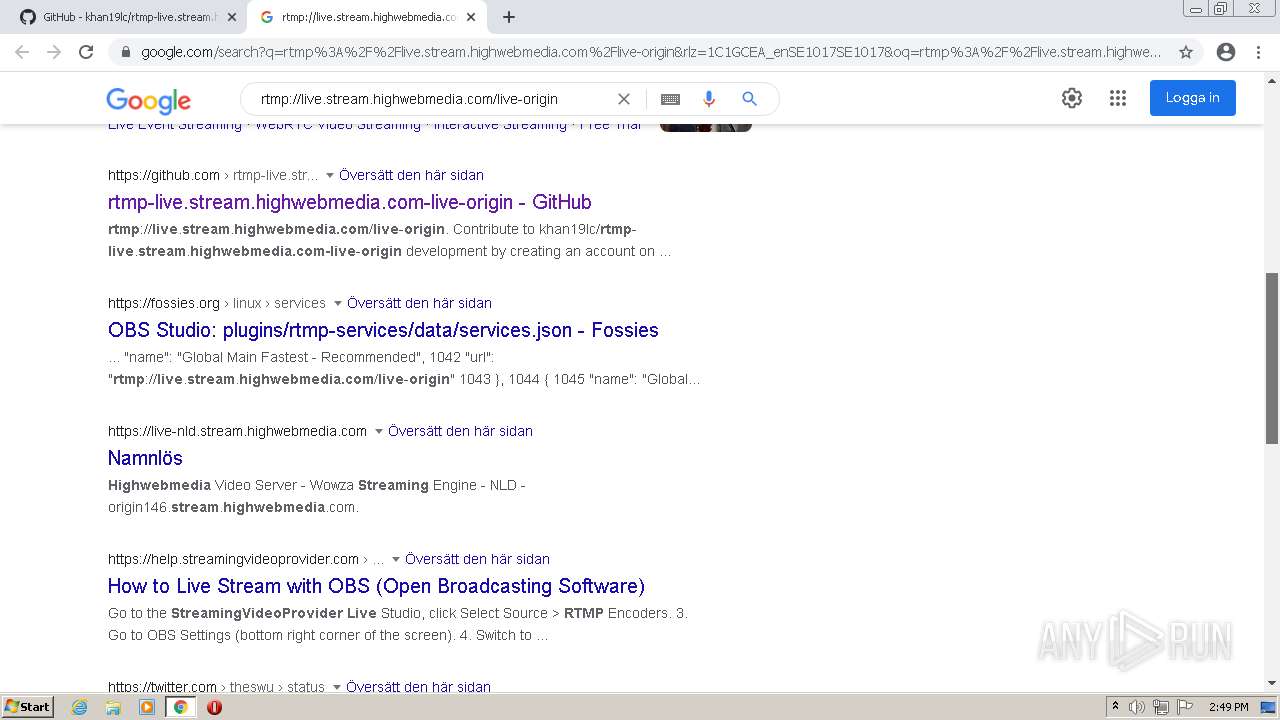Click the video thumbnail beside top result
This screenshot has width=1280, height=720.
click(706, 126)
